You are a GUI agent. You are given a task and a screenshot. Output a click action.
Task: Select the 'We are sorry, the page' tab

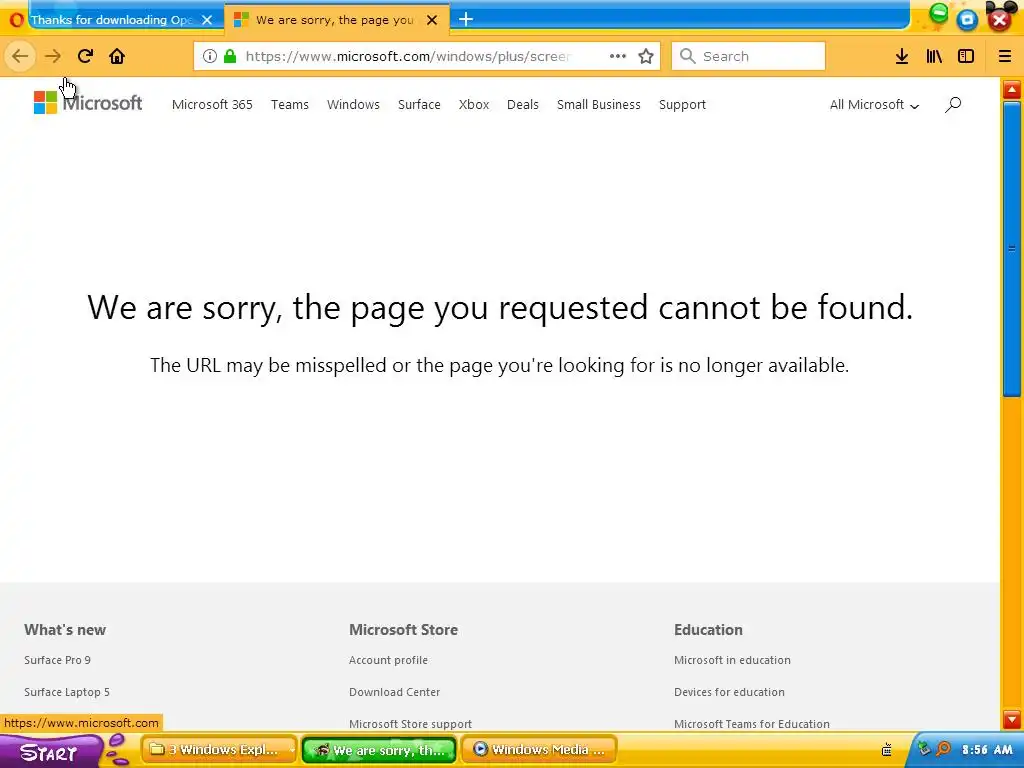point(334,20)
